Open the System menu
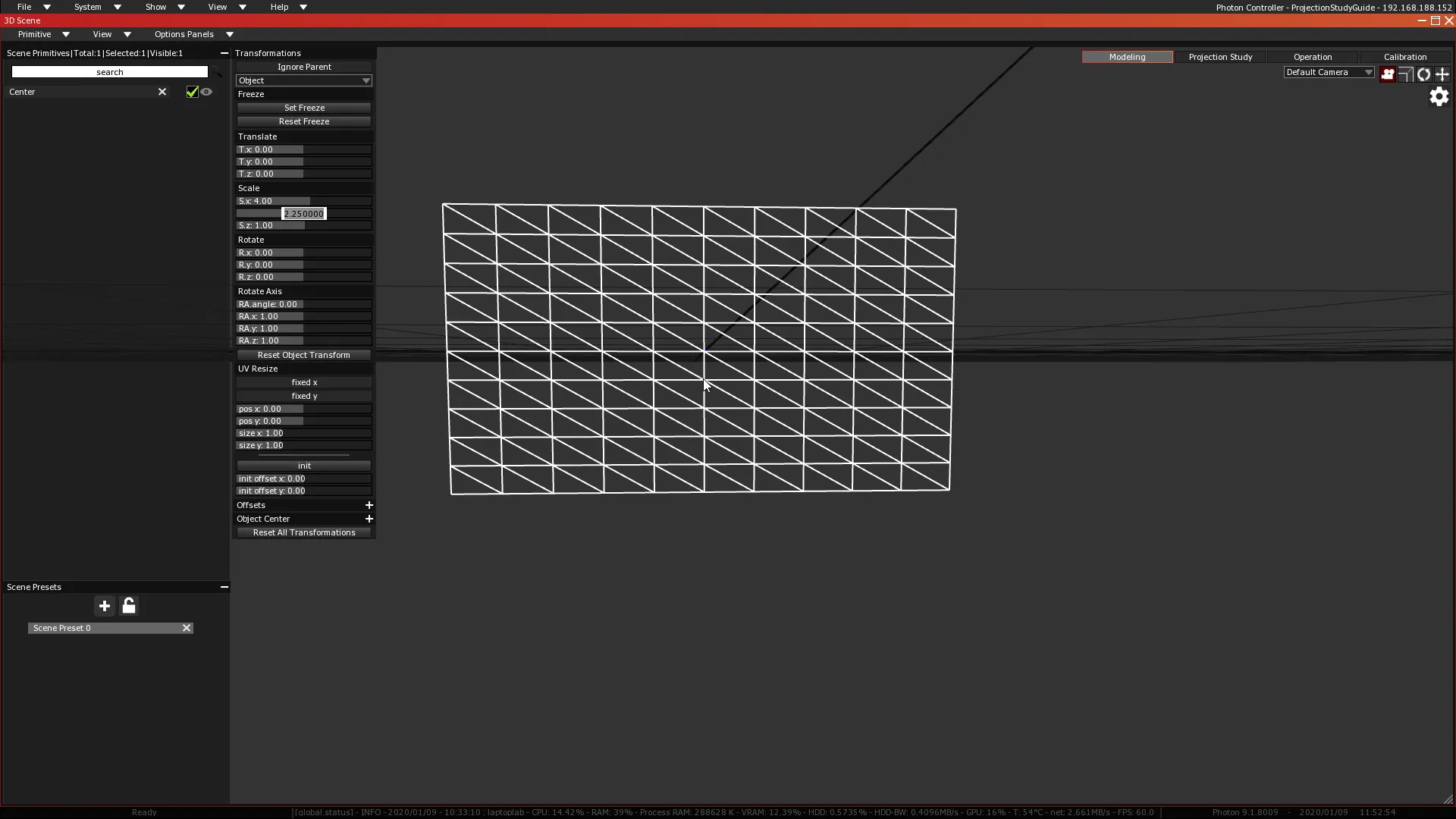Image resolution: width=1456 pixels, height=819 pixels. 96,7
